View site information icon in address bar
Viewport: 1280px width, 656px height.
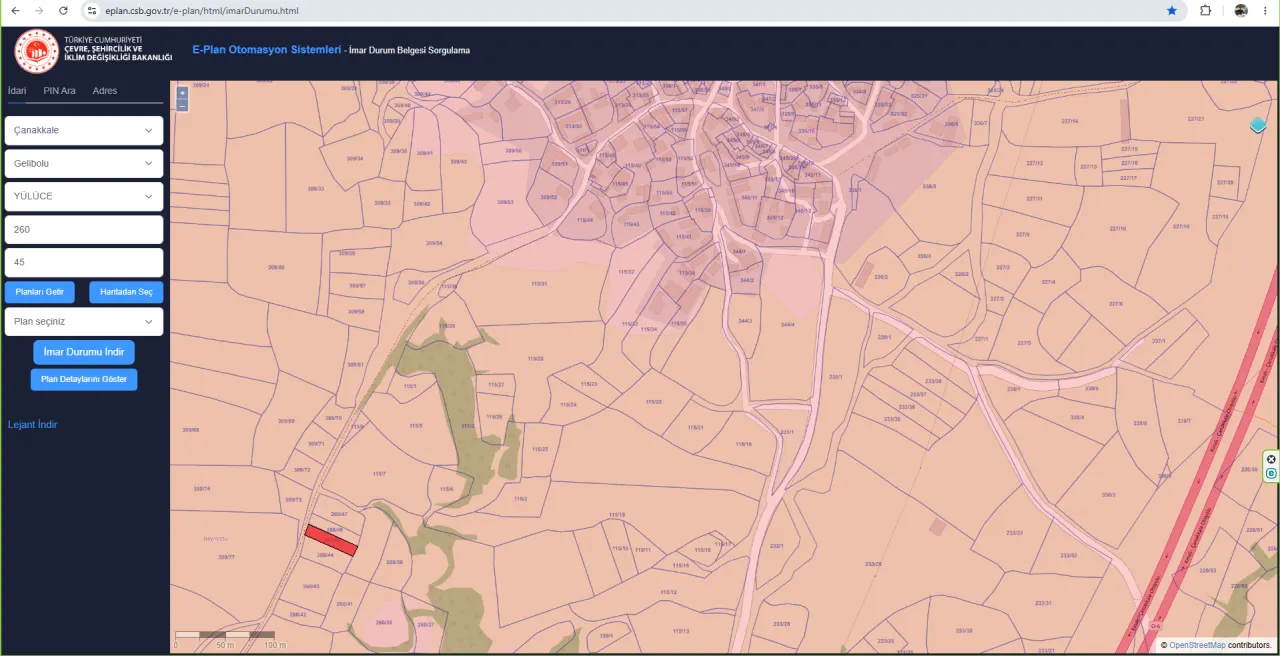coord(91,11)
